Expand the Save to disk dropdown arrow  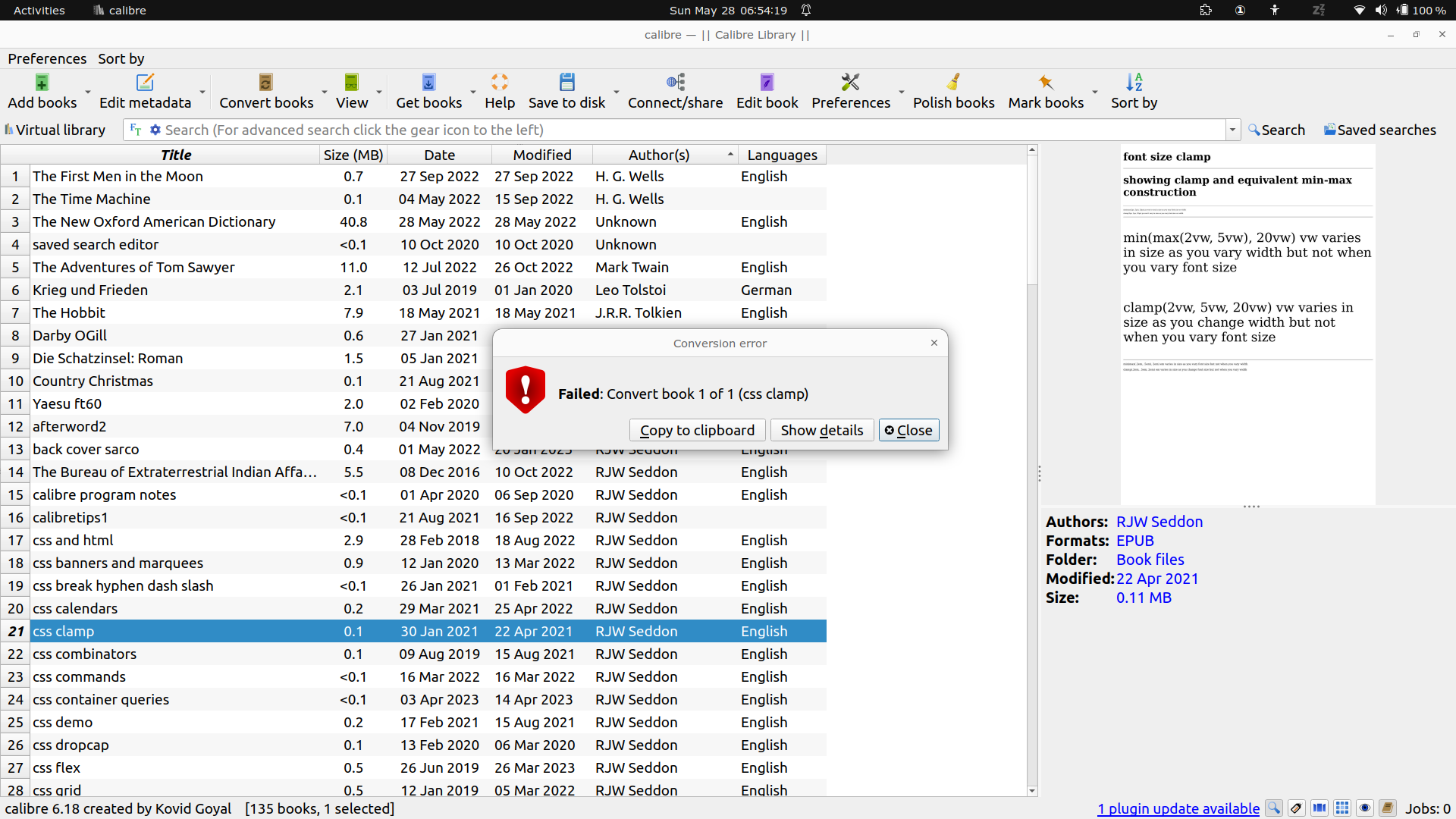(x=617, y=92)
